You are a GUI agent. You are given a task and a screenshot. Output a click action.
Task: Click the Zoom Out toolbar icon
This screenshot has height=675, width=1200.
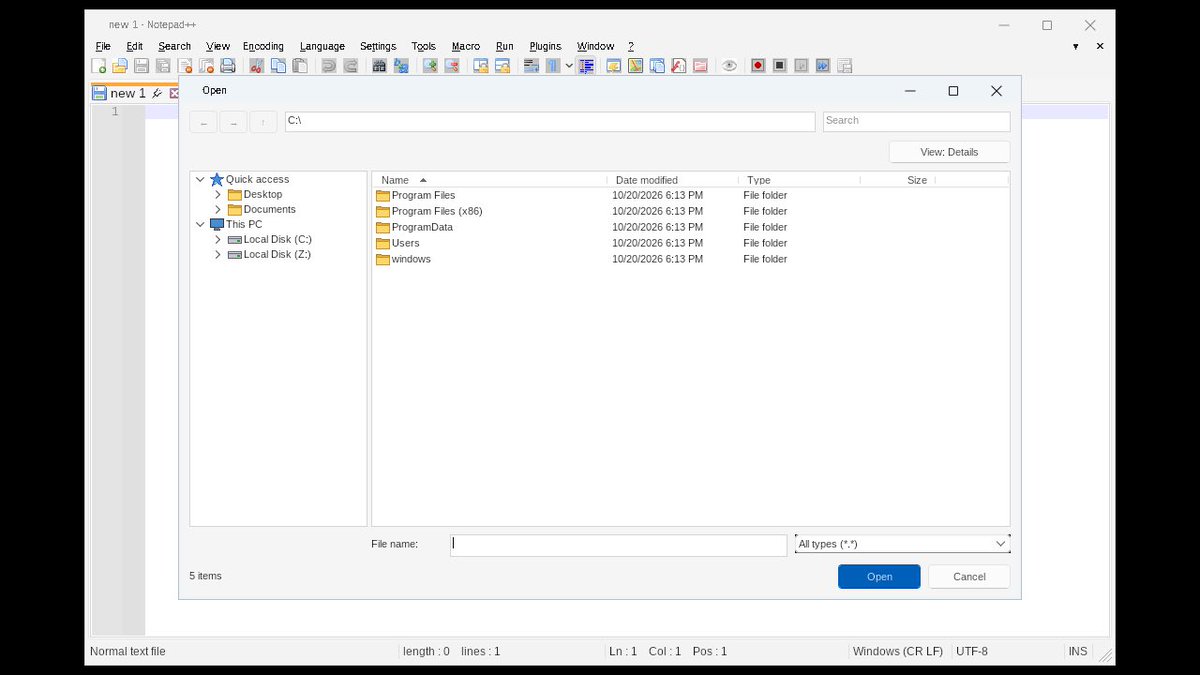(452, 66)
